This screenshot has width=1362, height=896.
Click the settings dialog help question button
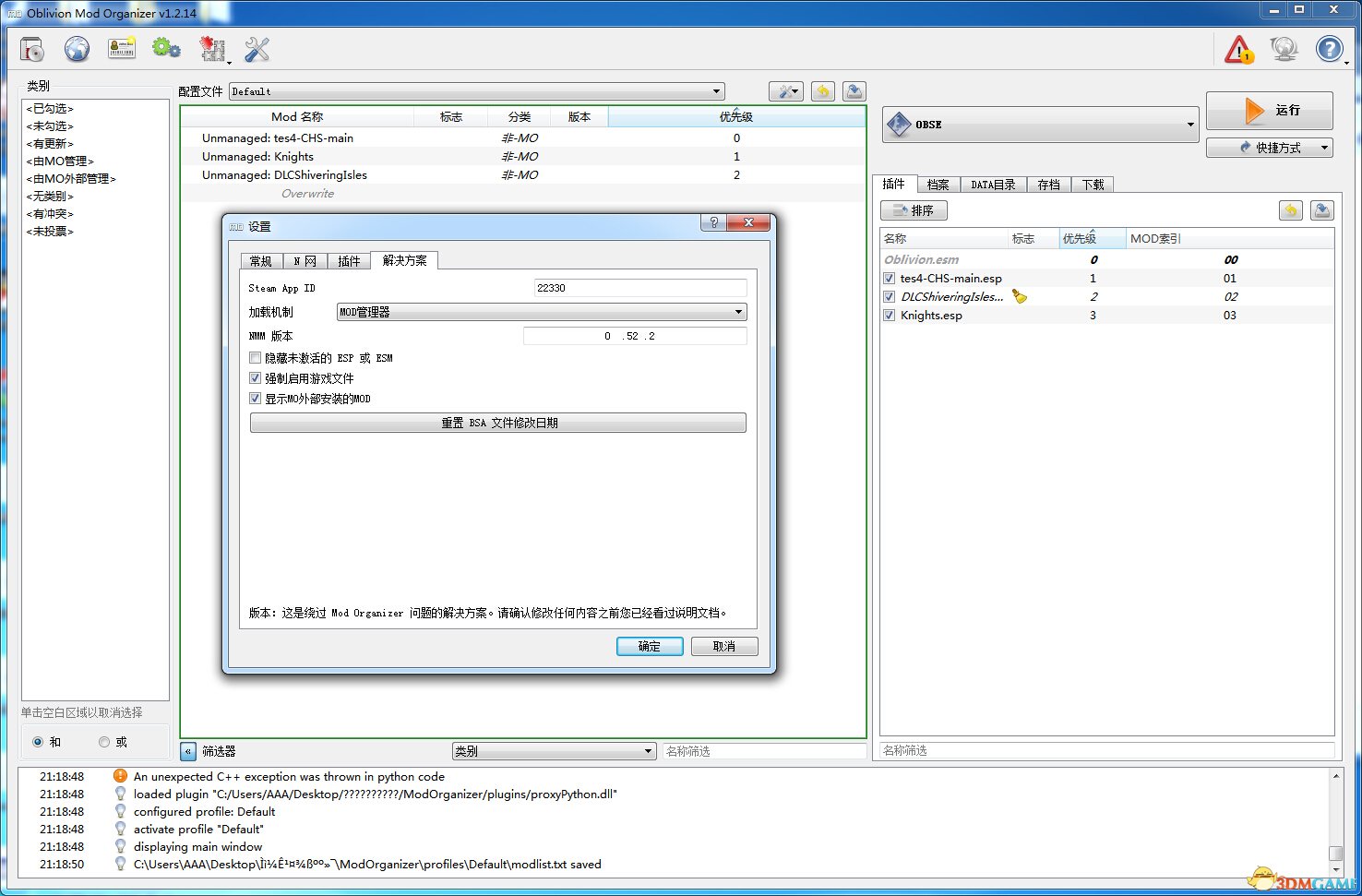click(713, 222)
